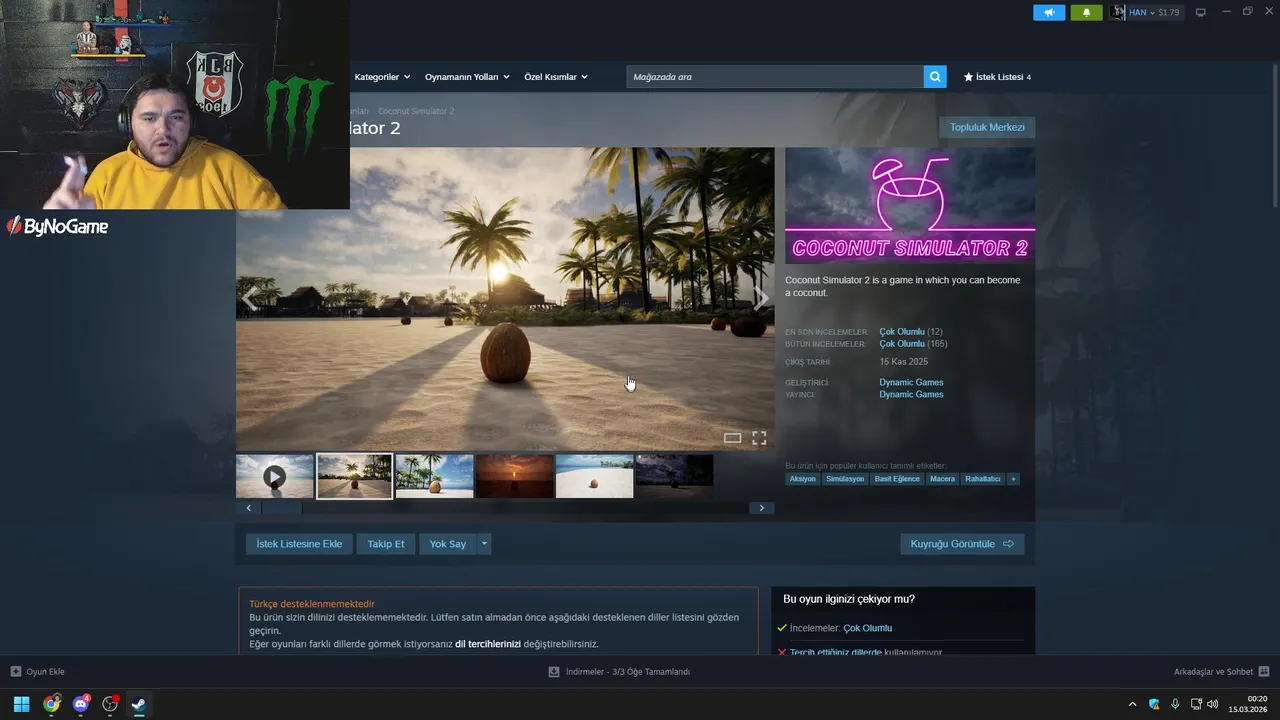Expand the Kategoriler menu
1280x720 pixels.
click(x=382, y=77)
